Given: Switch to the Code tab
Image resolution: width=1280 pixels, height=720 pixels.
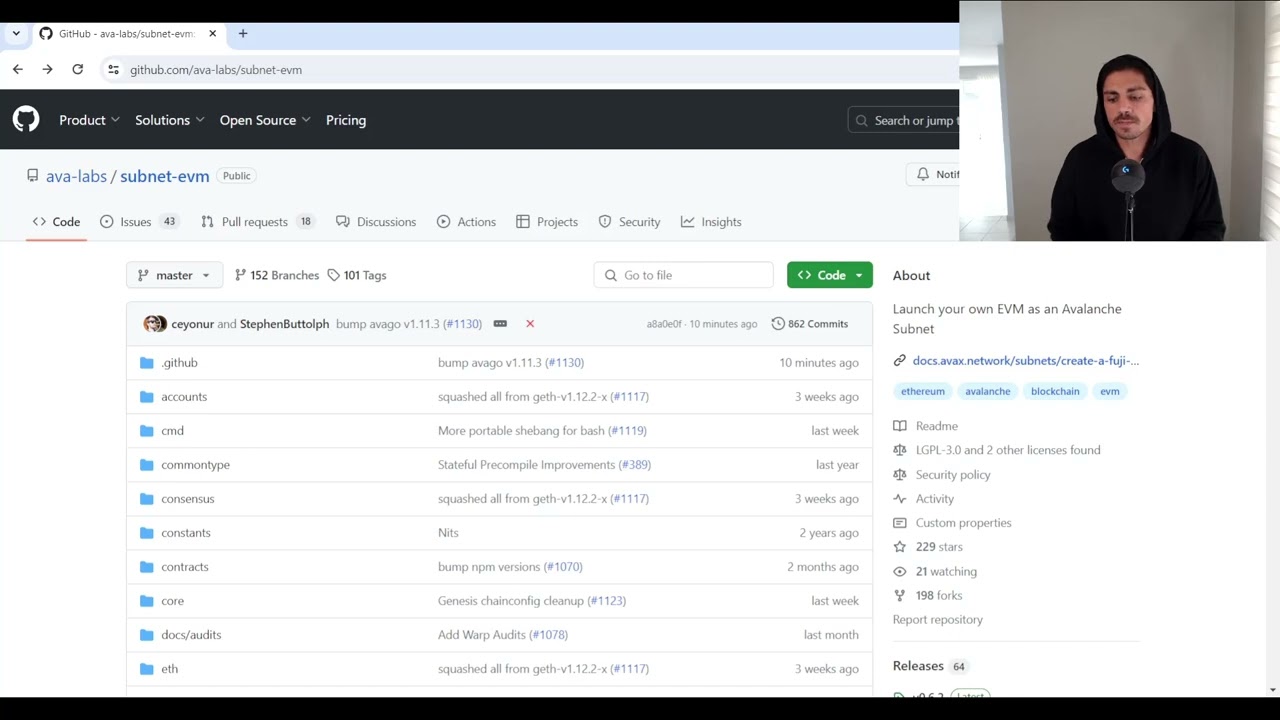Looking at the screenshot, I should [56, 222].
